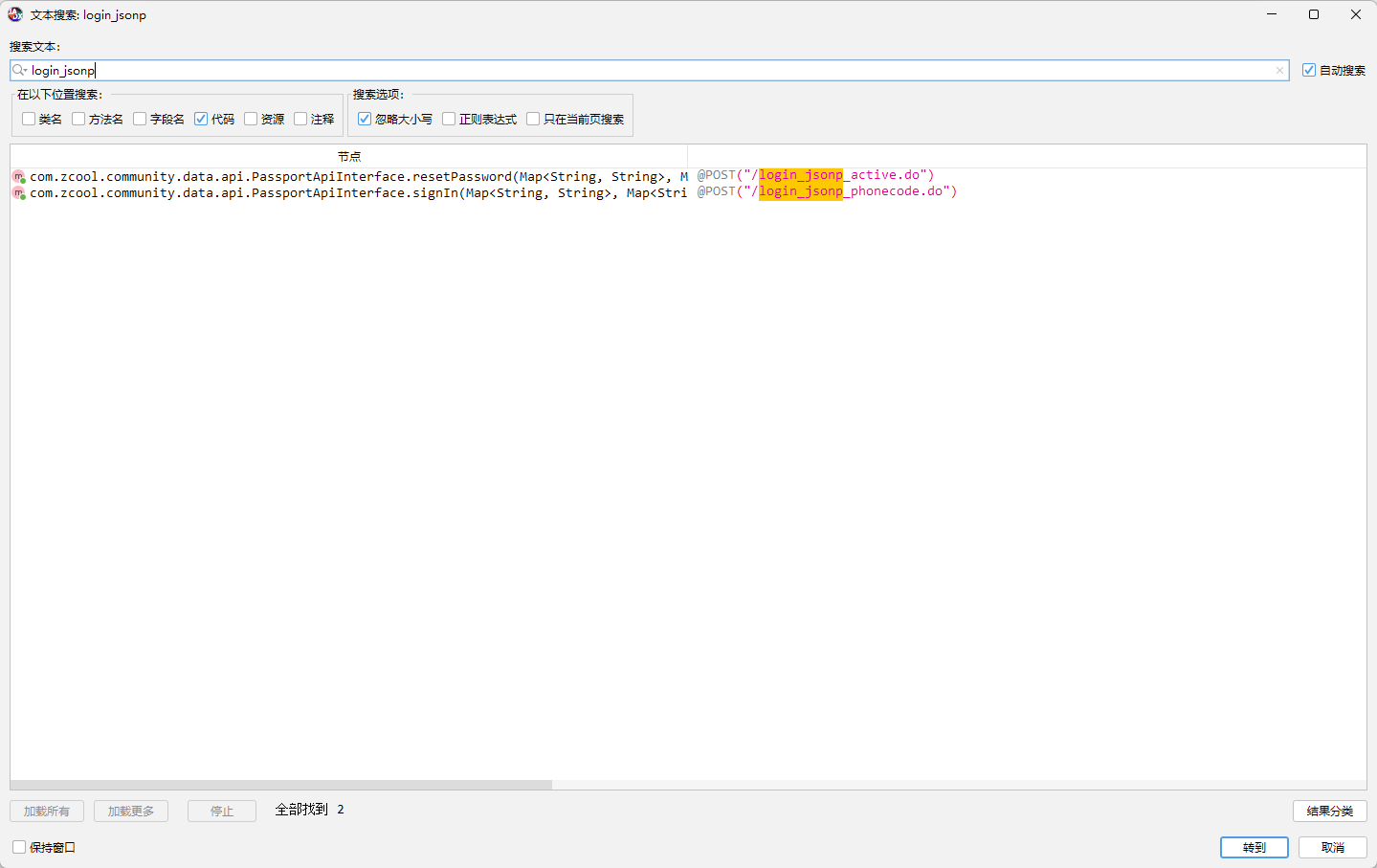The image size is (1377, 868).
Task: Enable the 类名 search checkbox
Action: coord(29,119)
